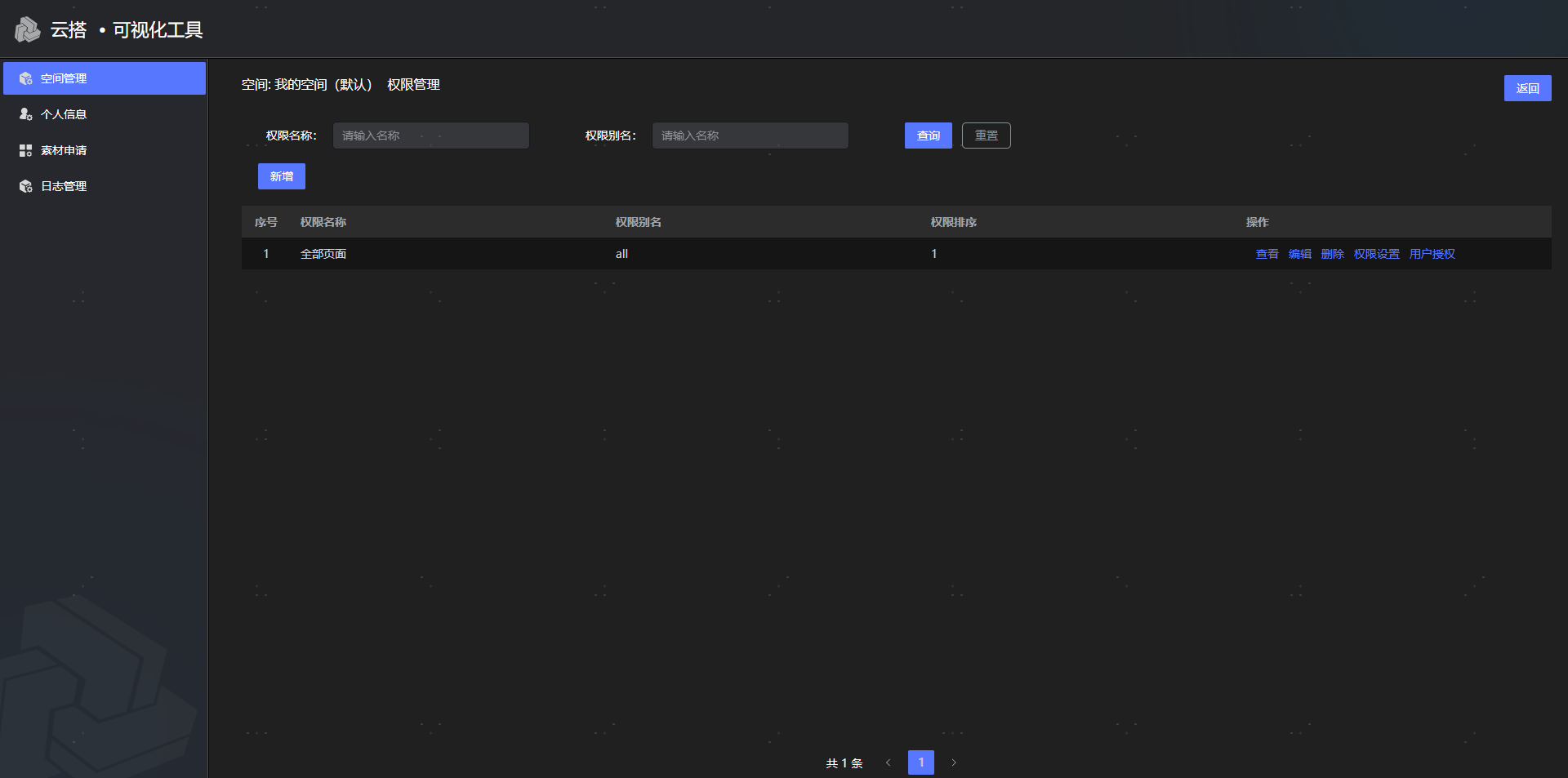Open 日志管理 menu item
The height and width of the screenshot is (778, 1568).
click(64, 186)
